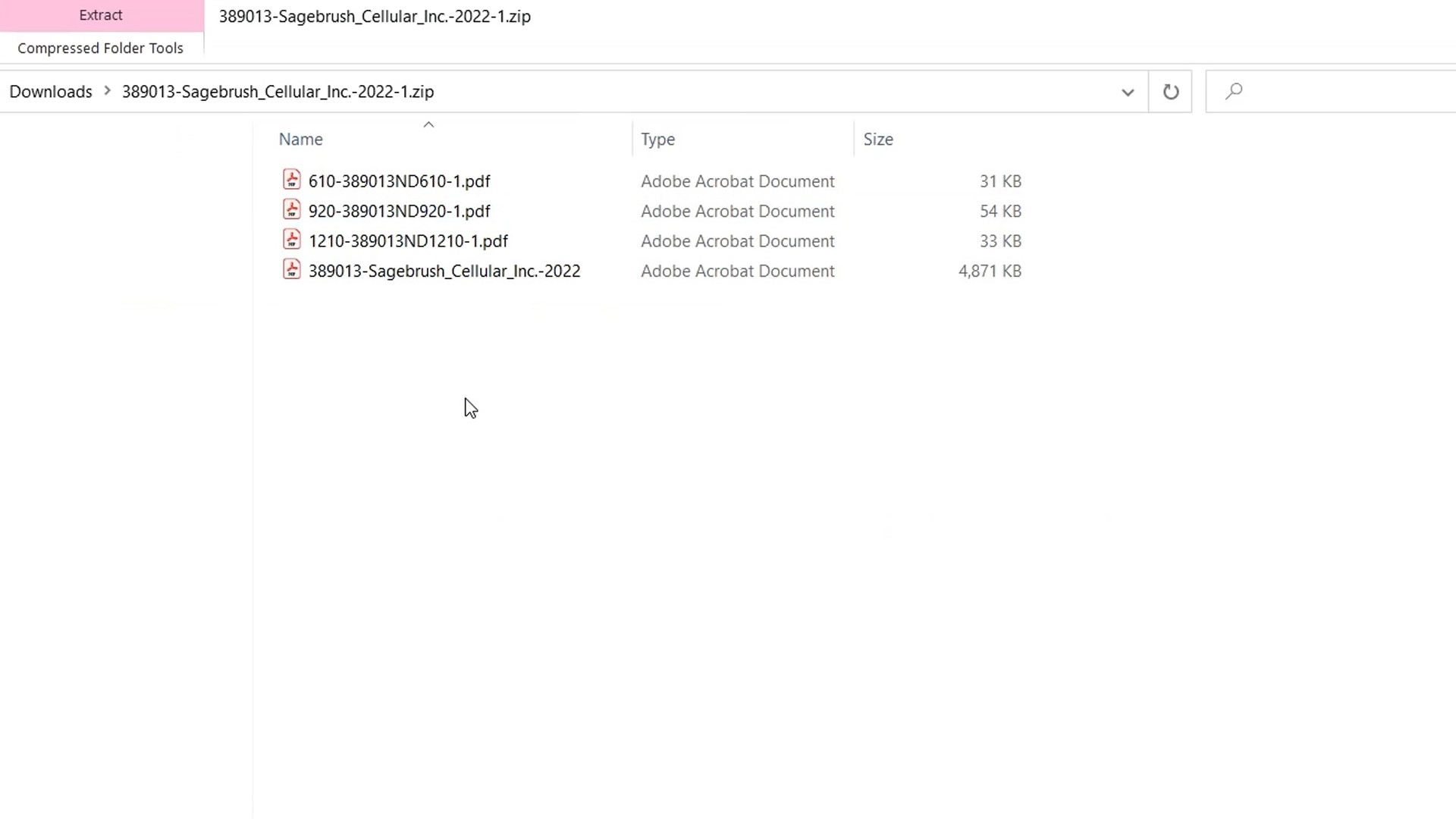Click the 4,871 KB size value

click(x=990, y=271)
